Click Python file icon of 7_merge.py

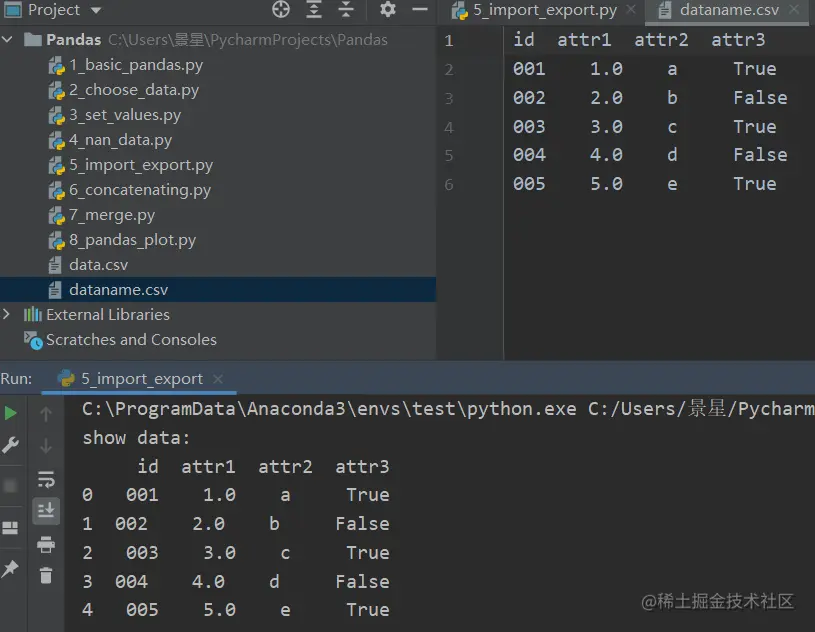56,215
